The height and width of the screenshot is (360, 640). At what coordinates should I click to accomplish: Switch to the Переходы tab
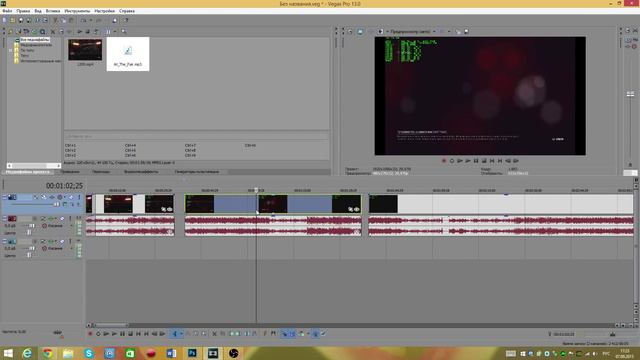coord(101,172)
